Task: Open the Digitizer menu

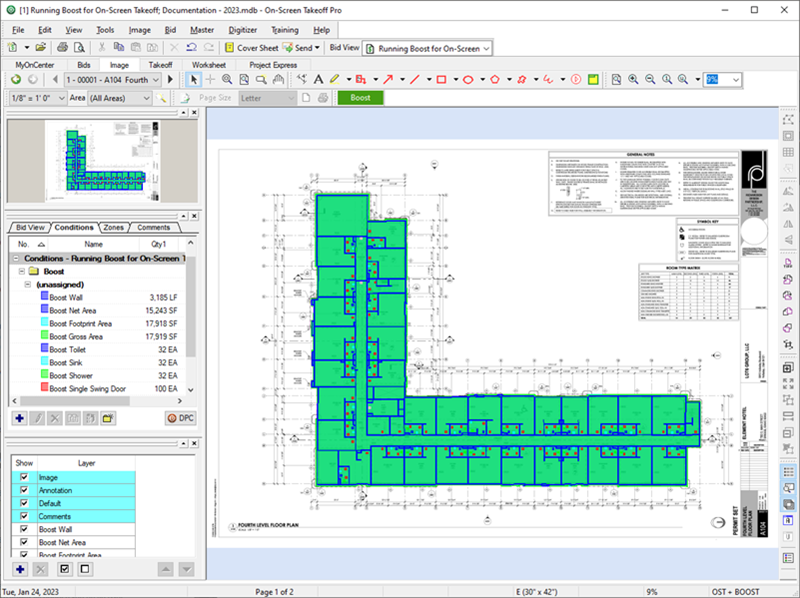Action: tap(243, 30)
